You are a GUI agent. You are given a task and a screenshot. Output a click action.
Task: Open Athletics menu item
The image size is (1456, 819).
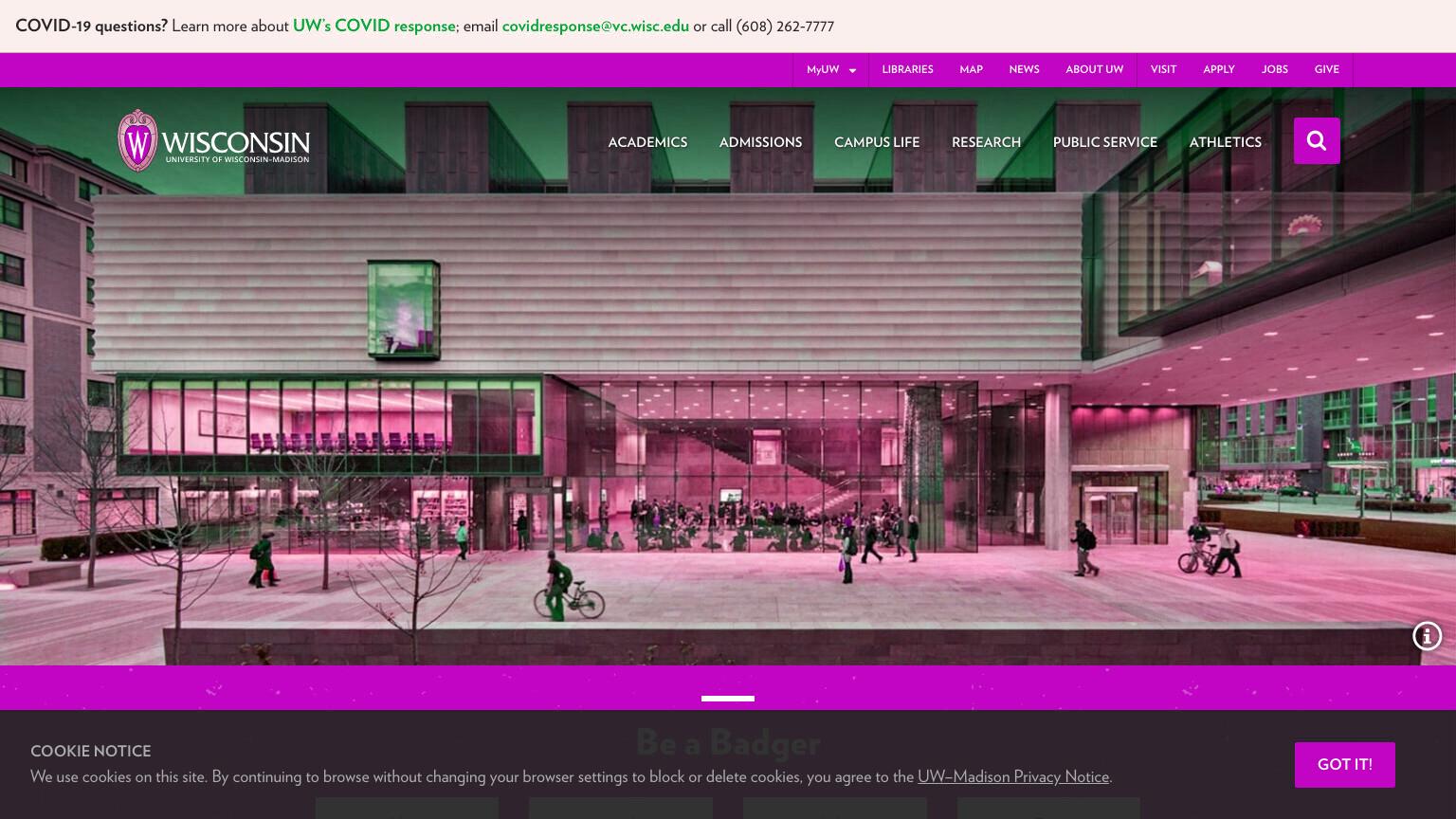pos(1225,142)
